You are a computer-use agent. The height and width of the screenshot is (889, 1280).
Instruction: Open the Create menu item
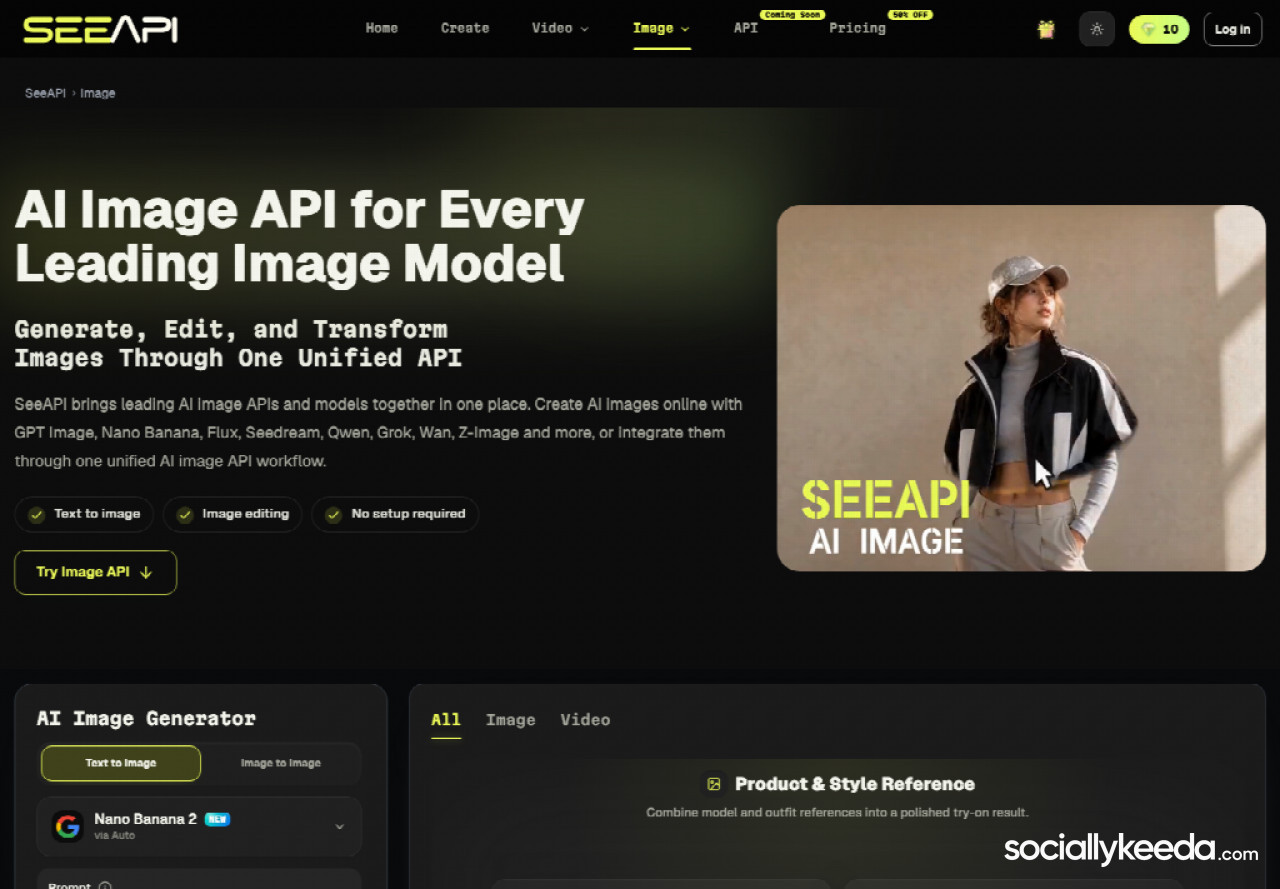point(465,28)
